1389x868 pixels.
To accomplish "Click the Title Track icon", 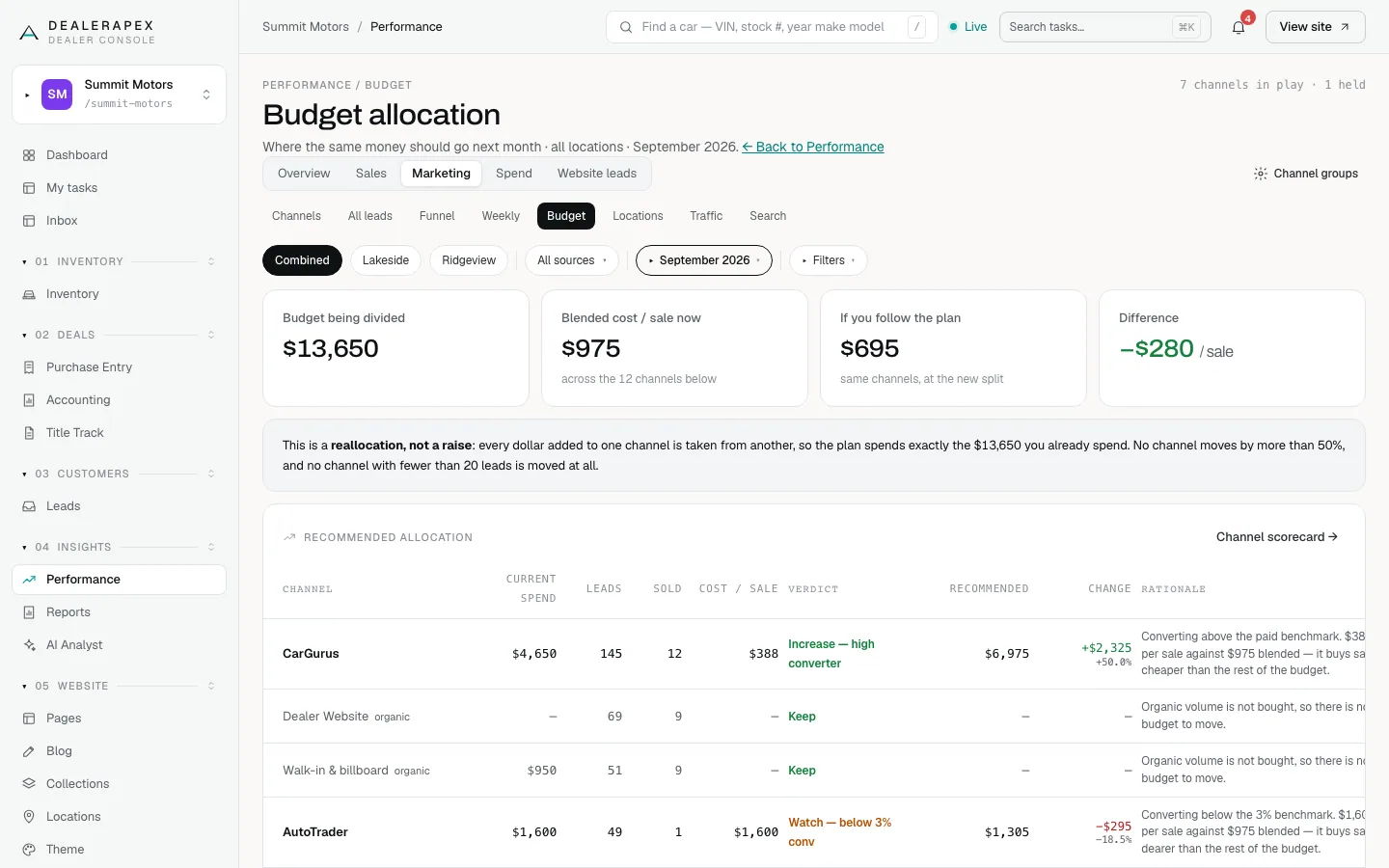I will (x=29, y=433).
